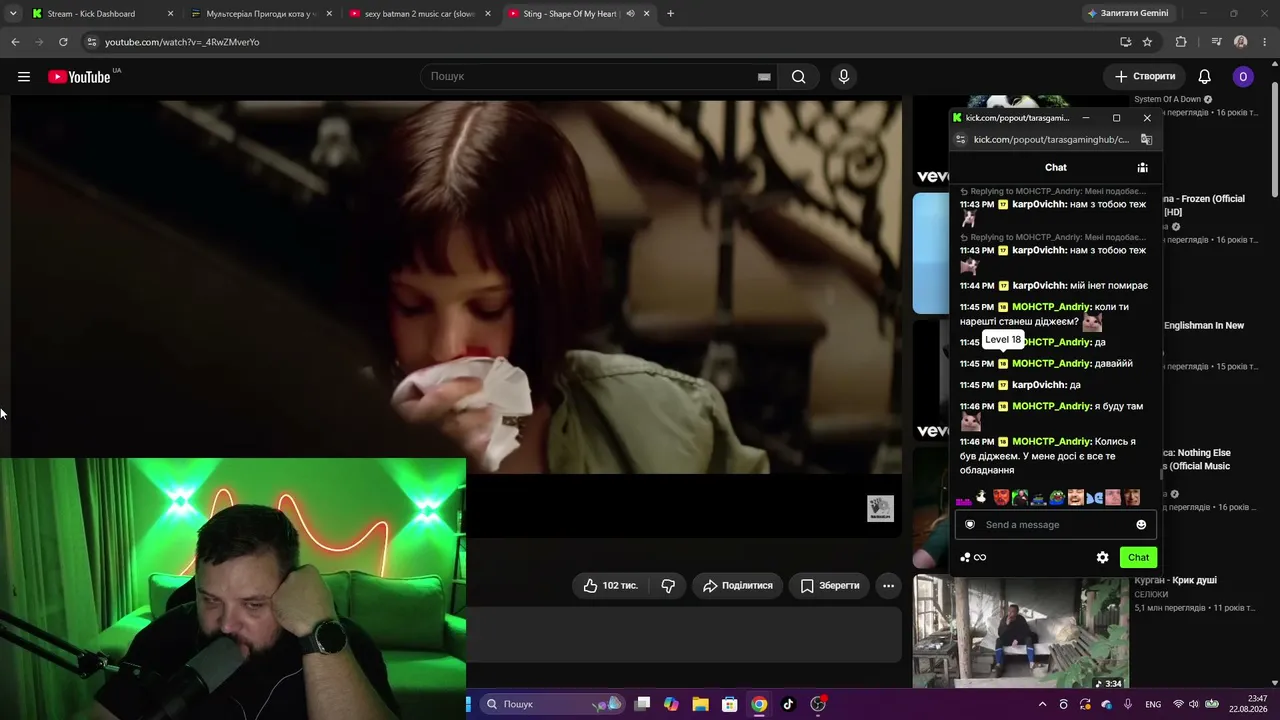
Task: Switch the ENG keyboard language indicator
Action: pos(1153,704)
